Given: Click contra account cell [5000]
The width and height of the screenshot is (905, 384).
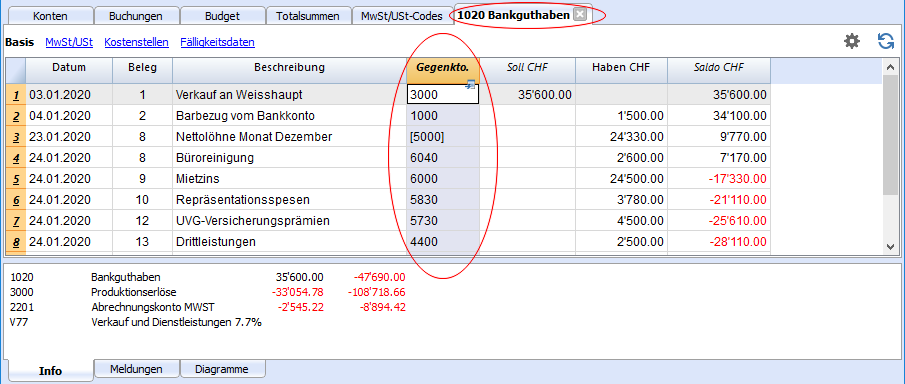Looking at the screenshot, I should click(x=443, y=136).
